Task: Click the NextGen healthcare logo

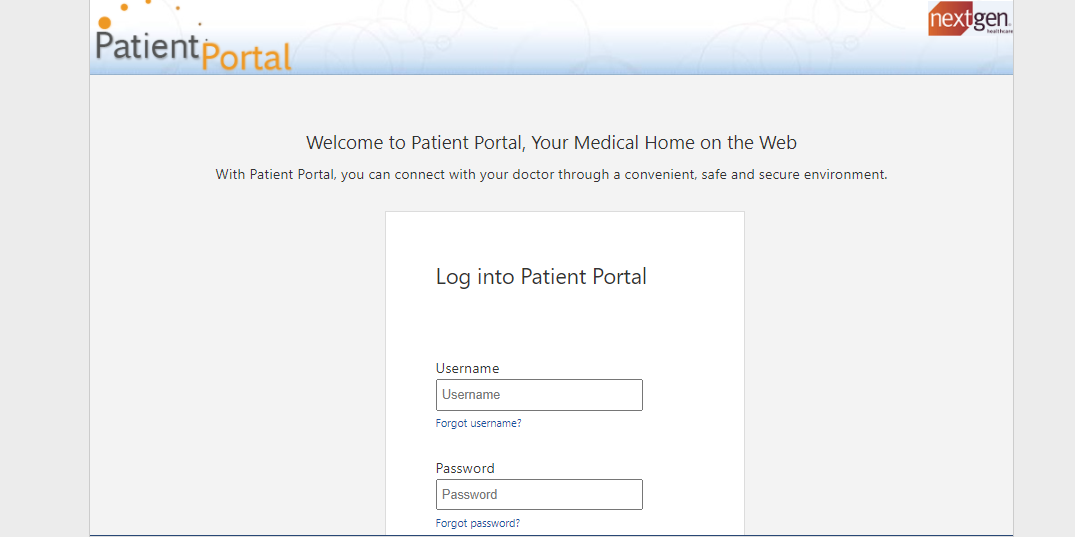Action: [970, 19]
